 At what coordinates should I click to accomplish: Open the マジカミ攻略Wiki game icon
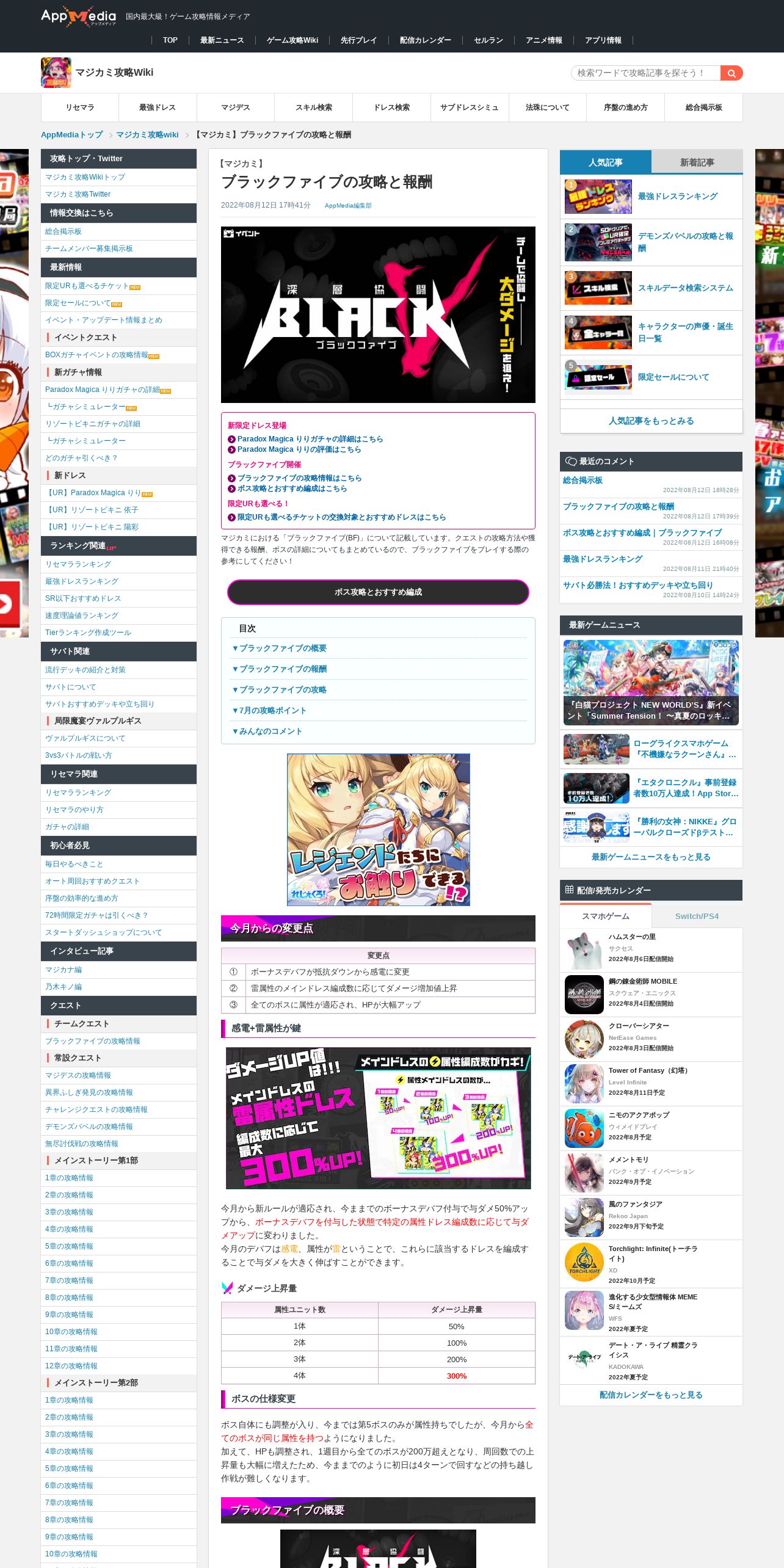pyautogui.click(x=56, y=73)
